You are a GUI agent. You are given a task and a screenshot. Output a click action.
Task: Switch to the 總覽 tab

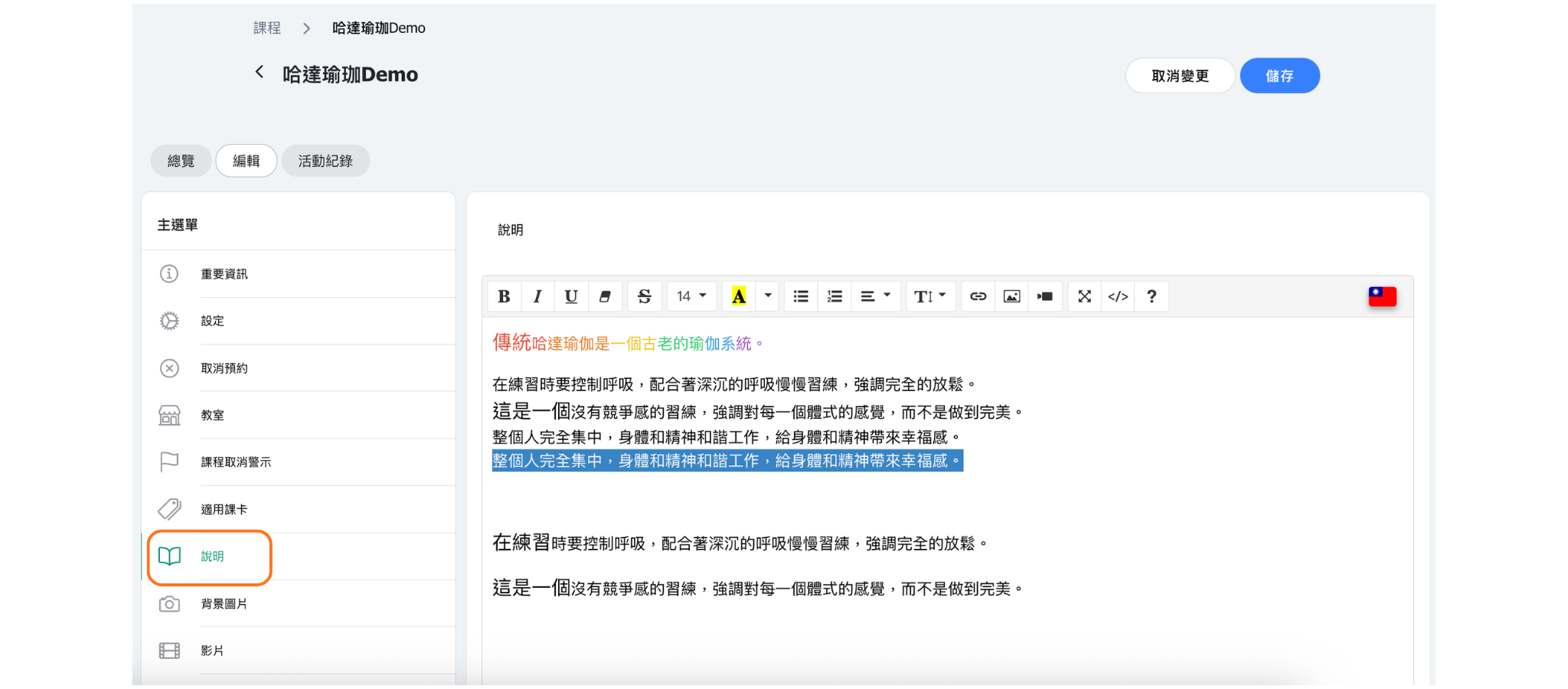(x=181, y=161)
